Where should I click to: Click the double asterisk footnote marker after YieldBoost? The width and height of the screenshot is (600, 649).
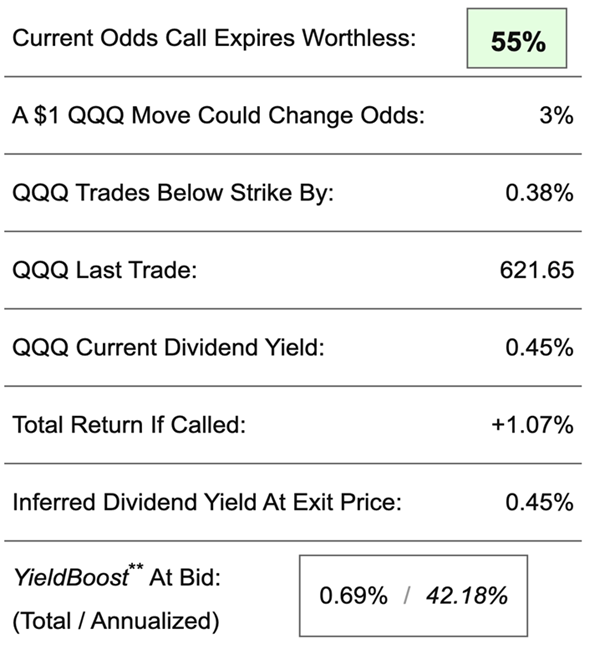138,571
